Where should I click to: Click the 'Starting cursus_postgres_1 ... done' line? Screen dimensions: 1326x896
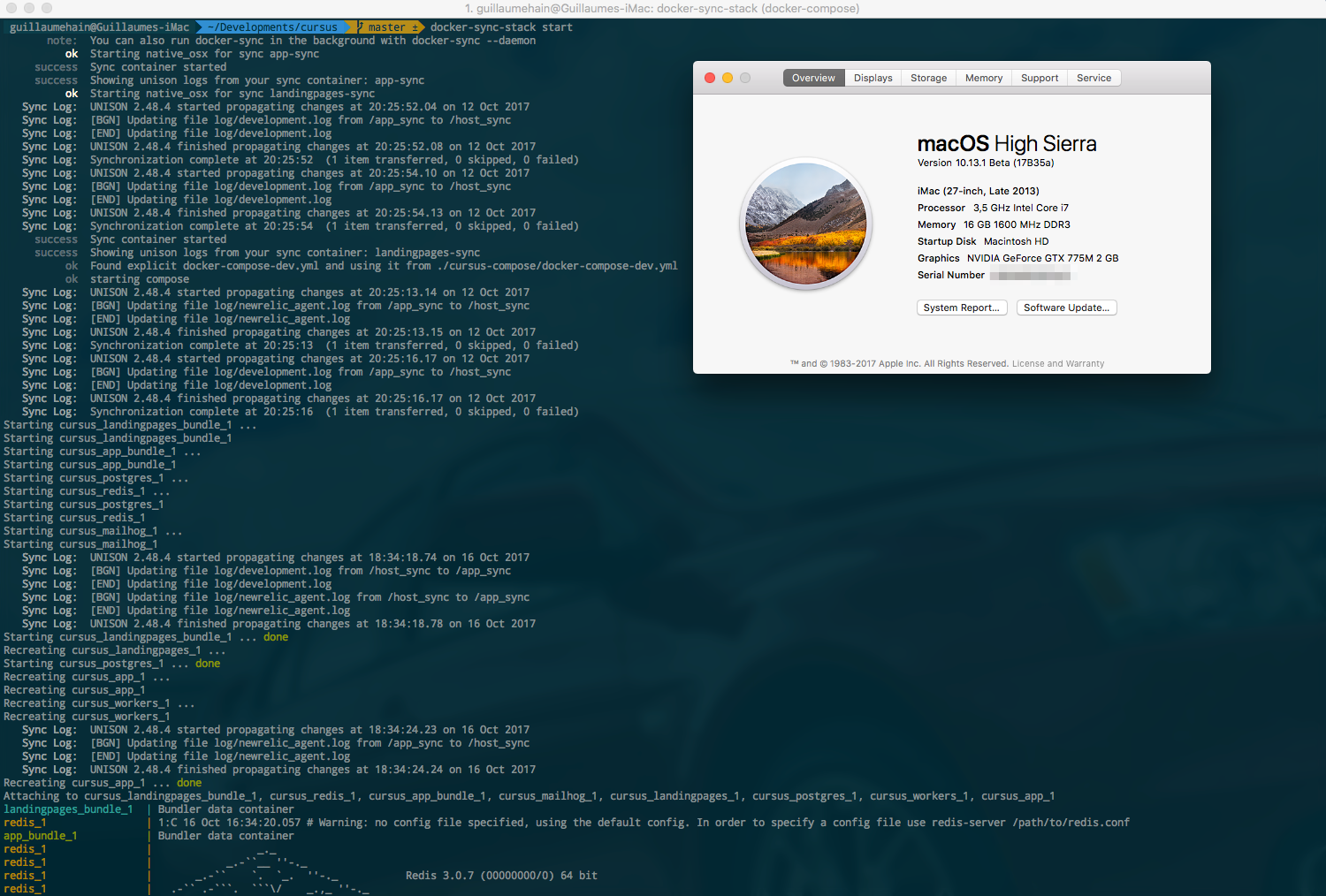[x=112, y=664]
